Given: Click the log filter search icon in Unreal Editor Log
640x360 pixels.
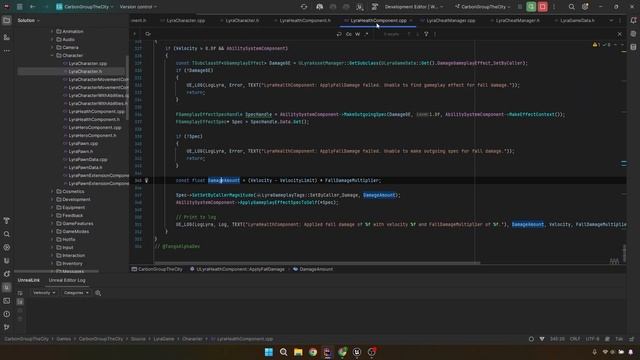Looking at the screenshot, I should click(98, 293).
